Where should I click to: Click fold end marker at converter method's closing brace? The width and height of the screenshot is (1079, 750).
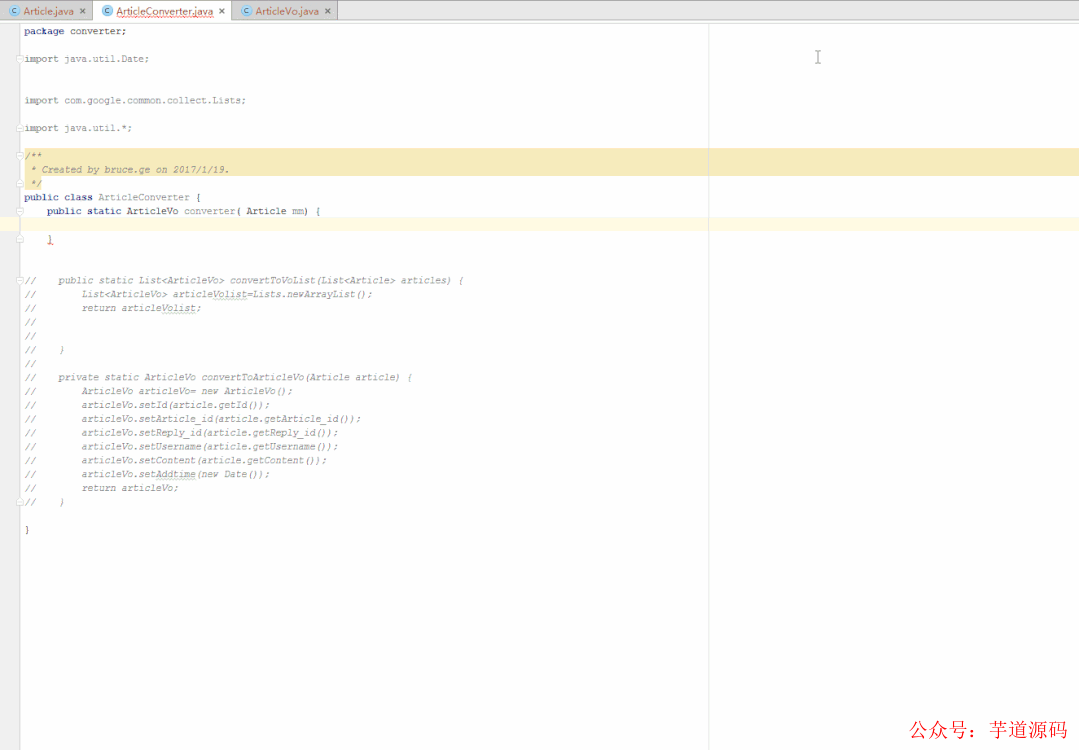[20, 239]
